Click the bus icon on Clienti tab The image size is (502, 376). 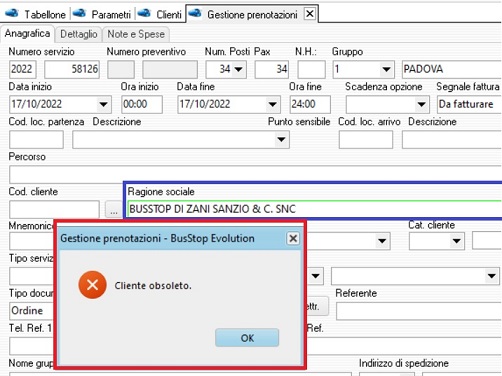(x=144, y=14)
